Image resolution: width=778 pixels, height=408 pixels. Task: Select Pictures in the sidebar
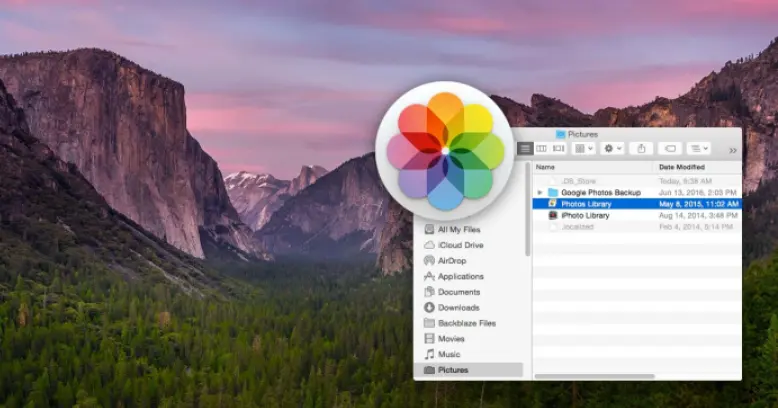click(468, 370)
